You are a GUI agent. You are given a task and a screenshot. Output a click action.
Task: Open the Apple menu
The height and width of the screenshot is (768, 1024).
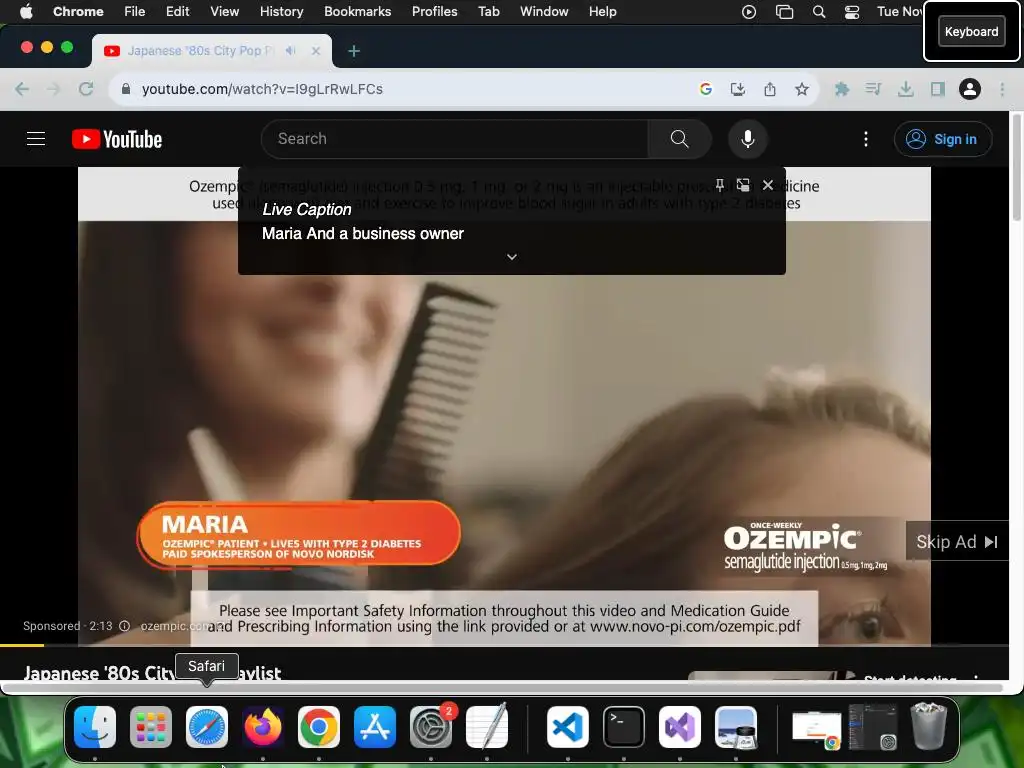[26, 12]
